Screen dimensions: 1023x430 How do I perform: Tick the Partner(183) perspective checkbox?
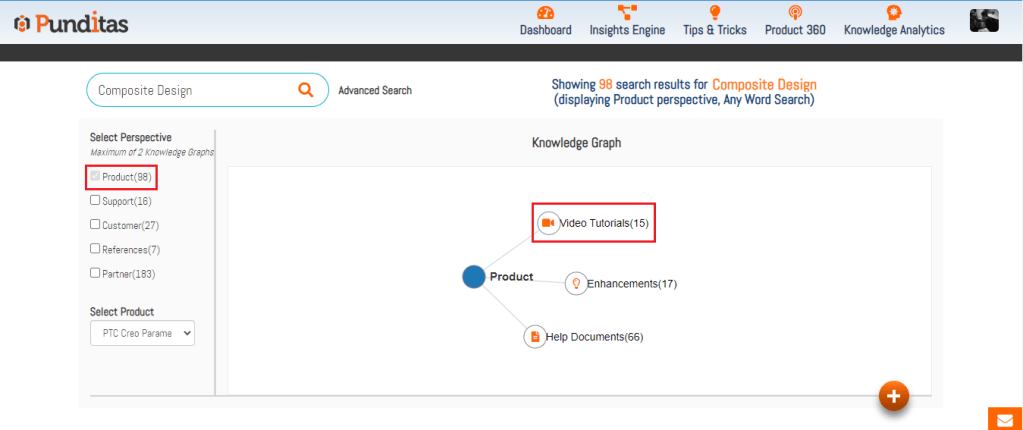pyautogui.click(x=95, y=272)
